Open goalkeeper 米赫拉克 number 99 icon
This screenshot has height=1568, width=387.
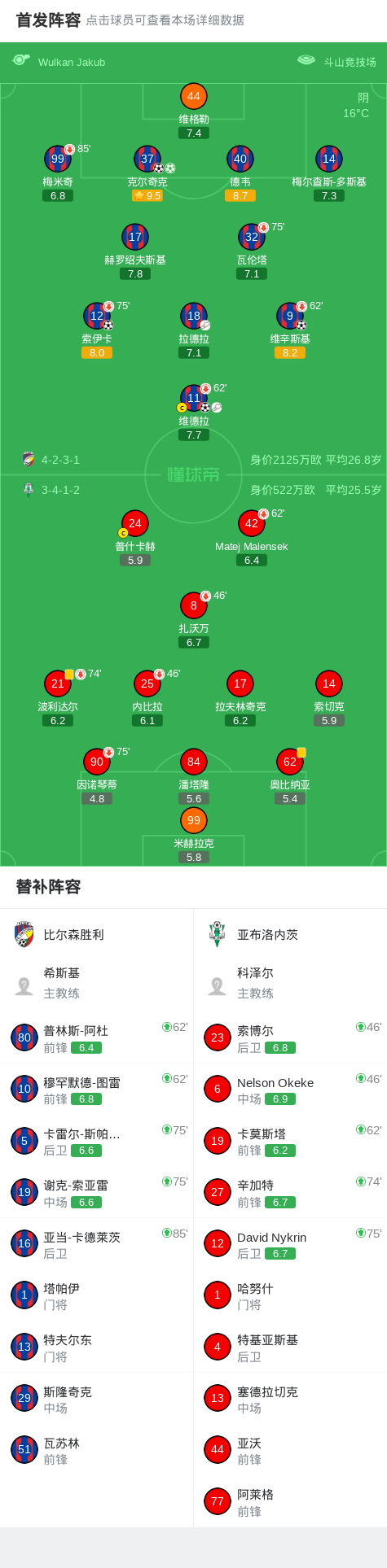tap(194, 820)
